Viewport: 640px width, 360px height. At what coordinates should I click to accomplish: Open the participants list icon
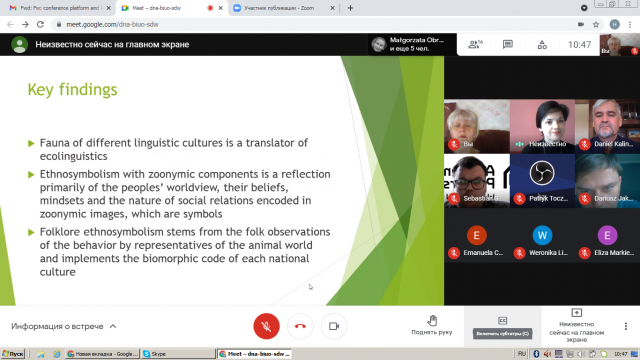click(x=475, y=44)
